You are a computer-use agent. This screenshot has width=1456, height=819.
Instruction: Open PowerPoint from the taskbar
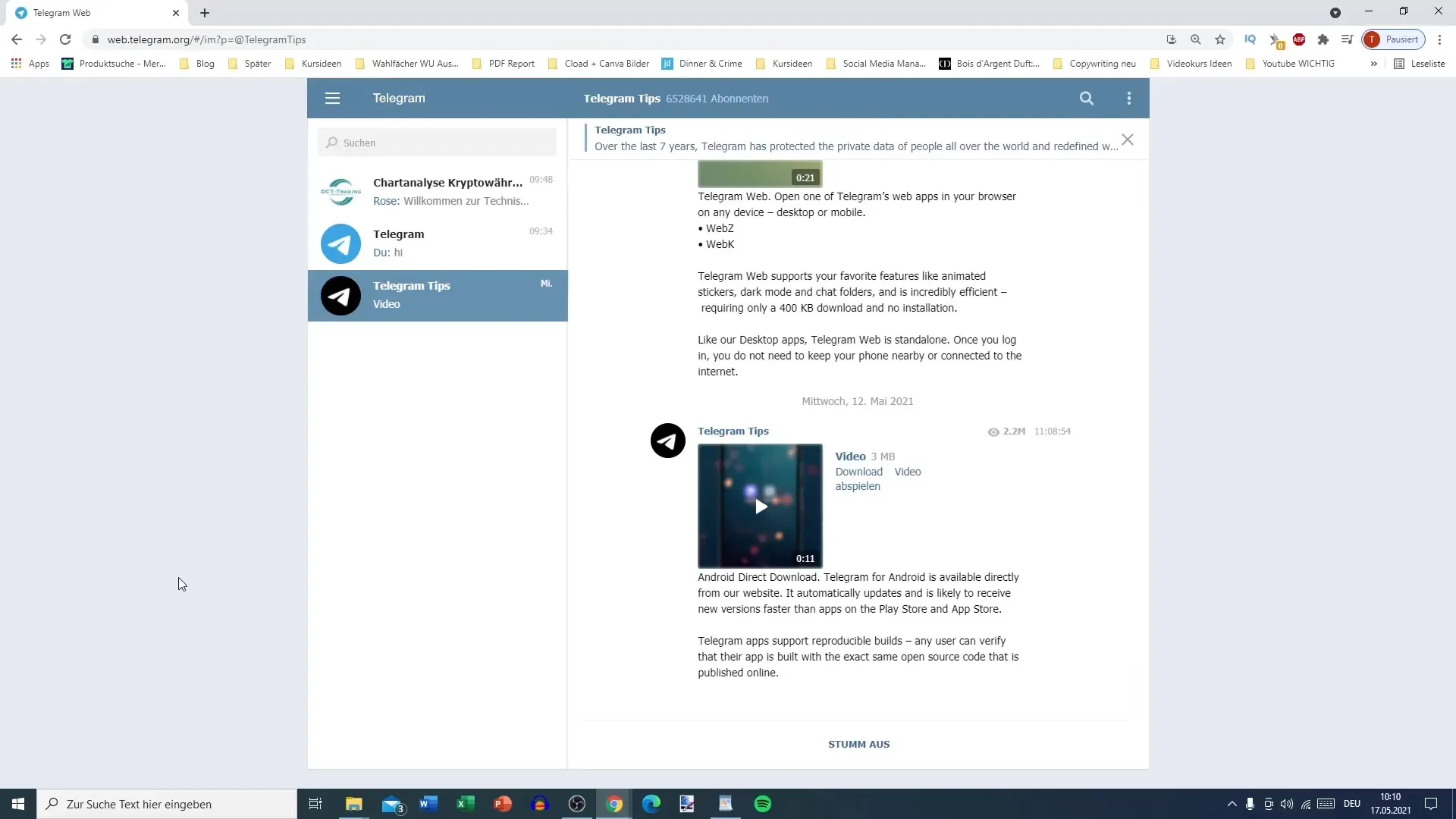(503, 804)
